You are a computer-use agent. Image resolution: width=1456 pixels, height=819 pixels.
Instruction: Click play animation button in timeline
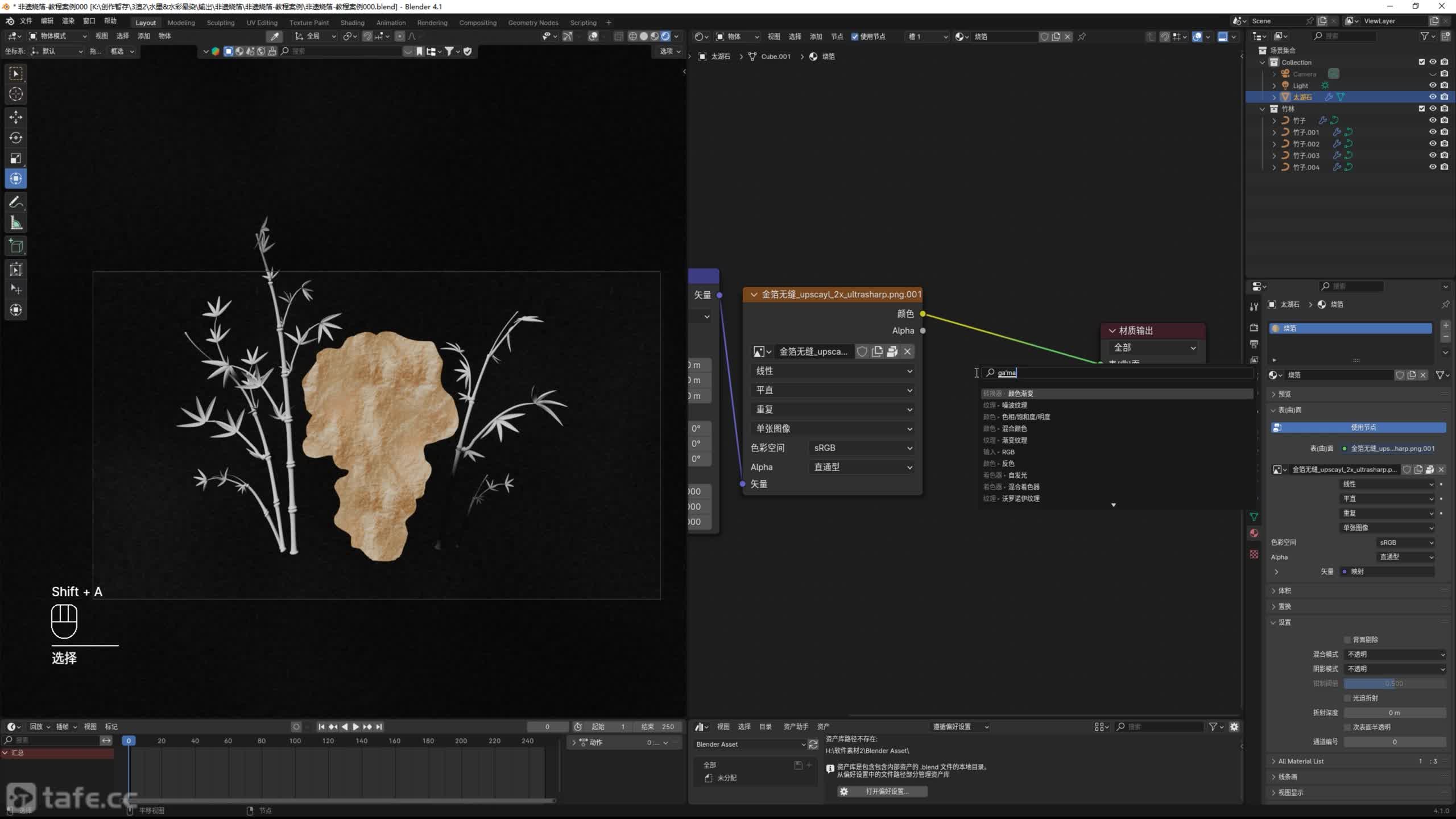(356, 726)
